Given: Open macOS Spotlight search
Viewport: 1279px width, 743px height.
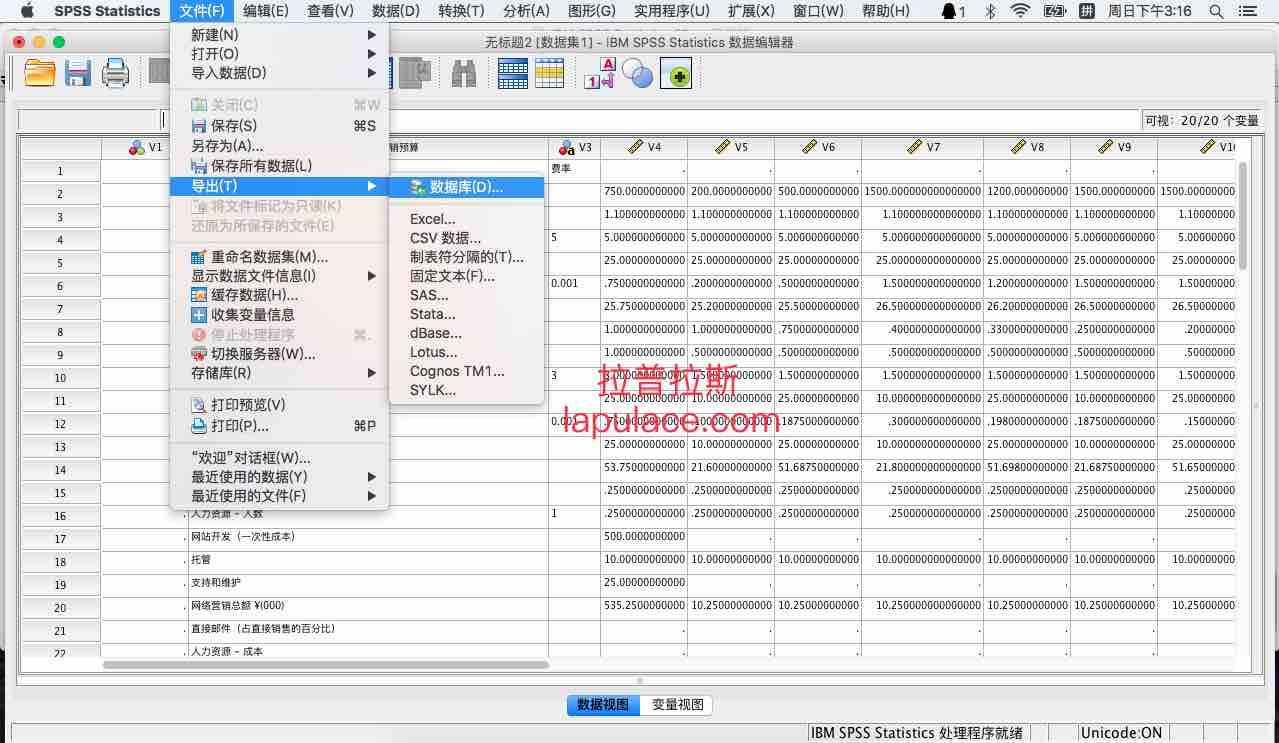Looking at the screenshot, I should pos(1216,11).
